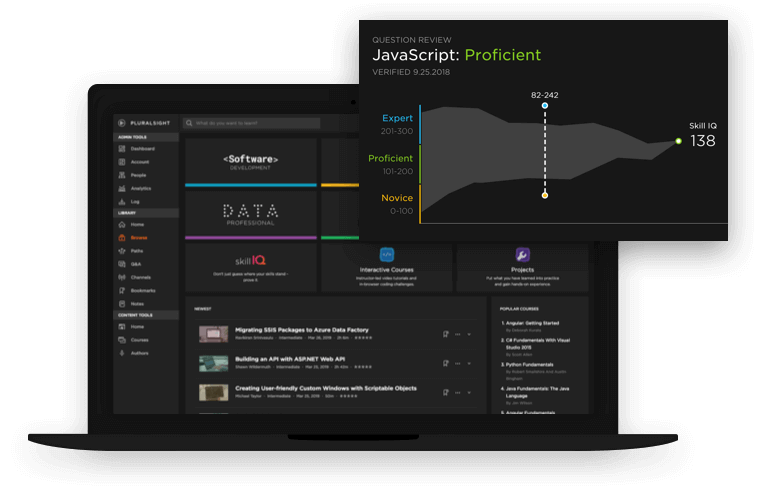Bookmark the Migrating SSIS Packages course

[x=445, y=334]
